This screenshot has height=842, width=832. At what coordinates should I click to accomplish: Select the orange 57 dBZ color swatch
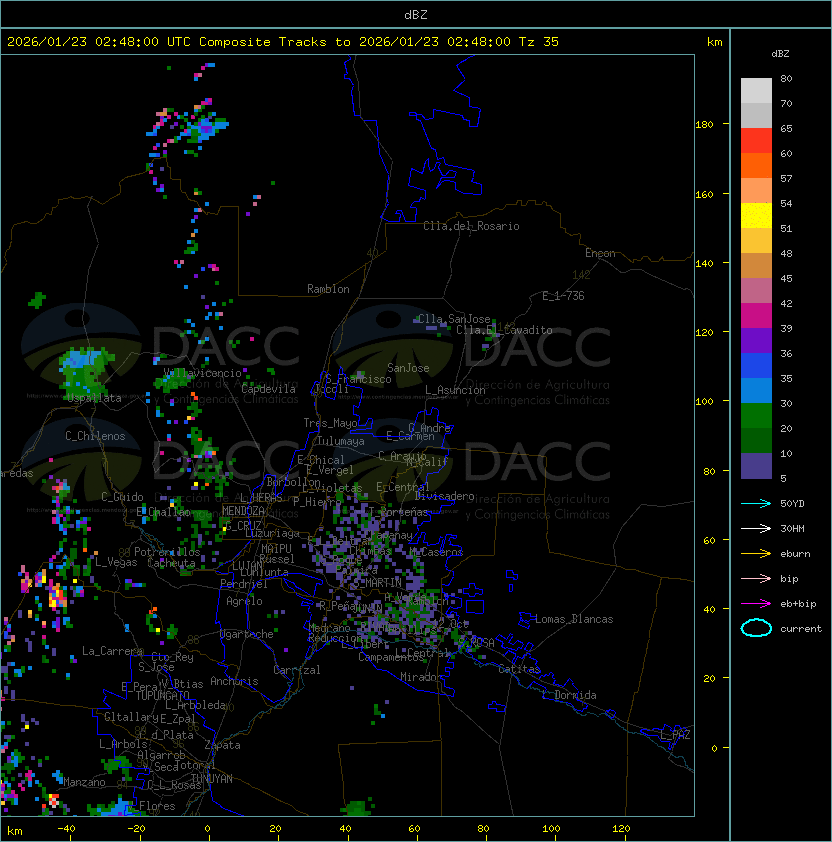coord(756,166)
